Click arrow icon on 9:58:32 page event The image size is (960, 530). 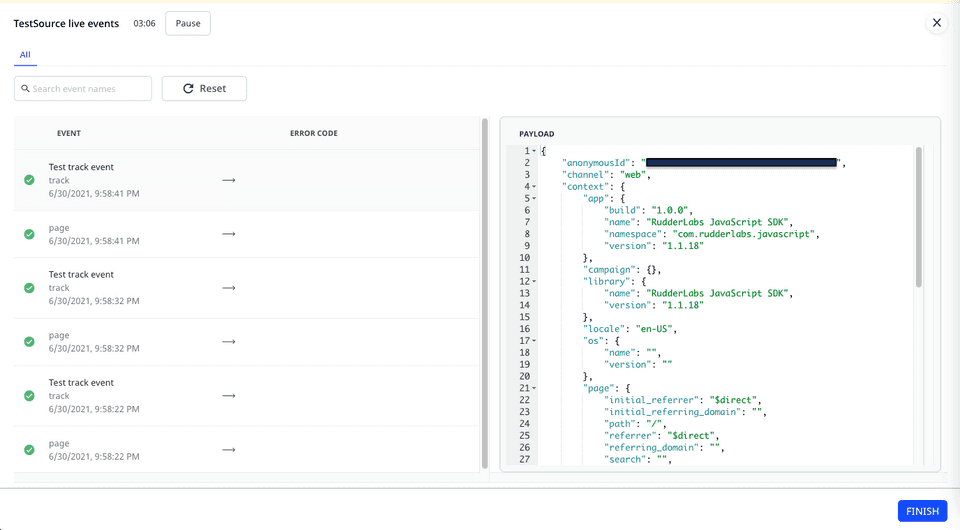(228, 342)
